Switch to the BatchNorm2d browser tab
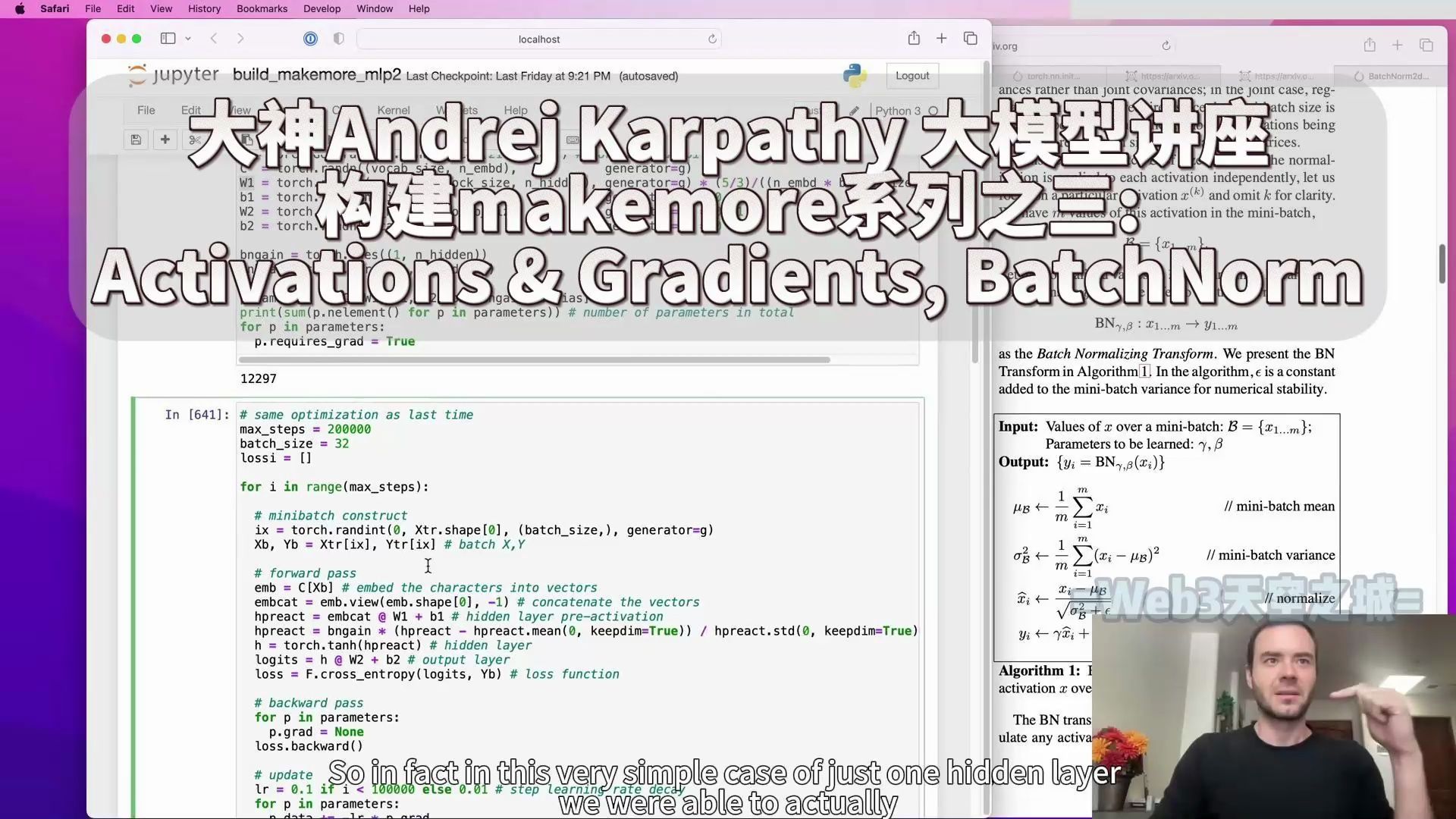 1395,76
